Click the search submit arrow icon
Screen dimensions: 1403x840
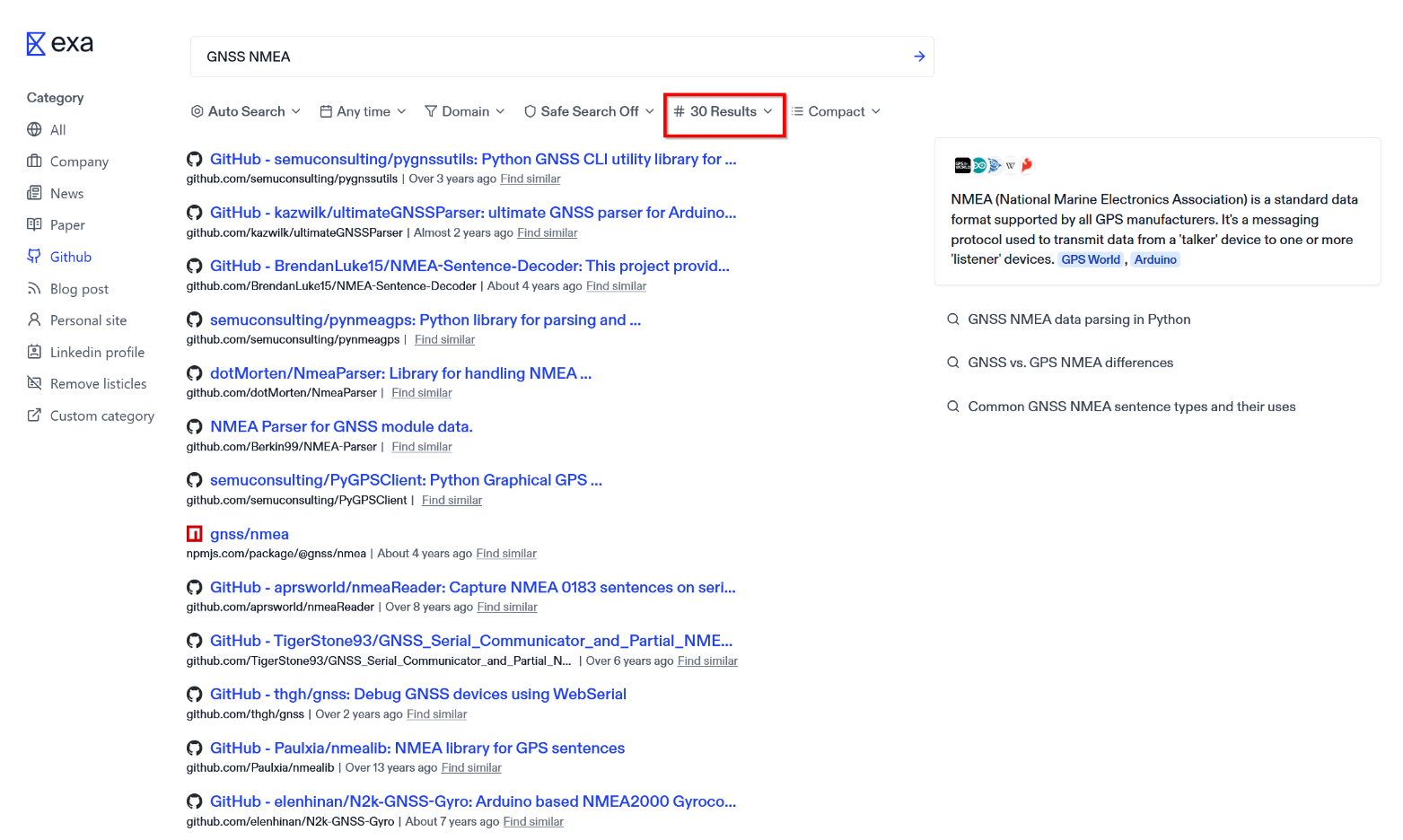point(919,56)
